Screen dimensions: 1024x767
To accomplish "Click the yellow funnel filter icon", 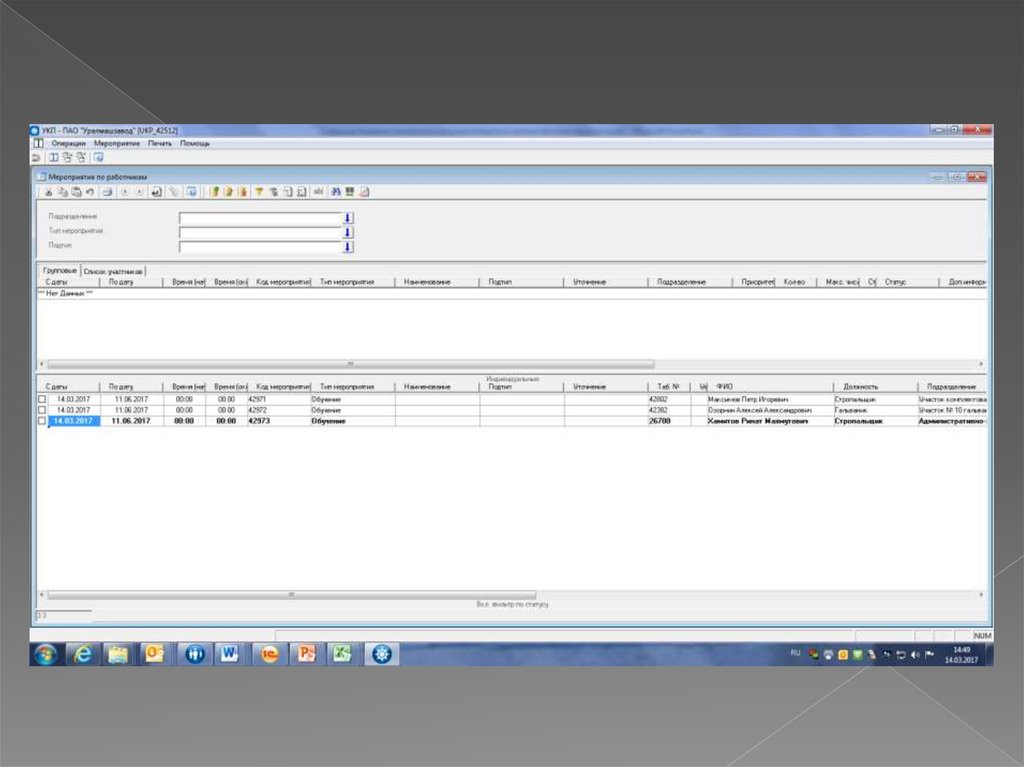I will coord(258,192).
